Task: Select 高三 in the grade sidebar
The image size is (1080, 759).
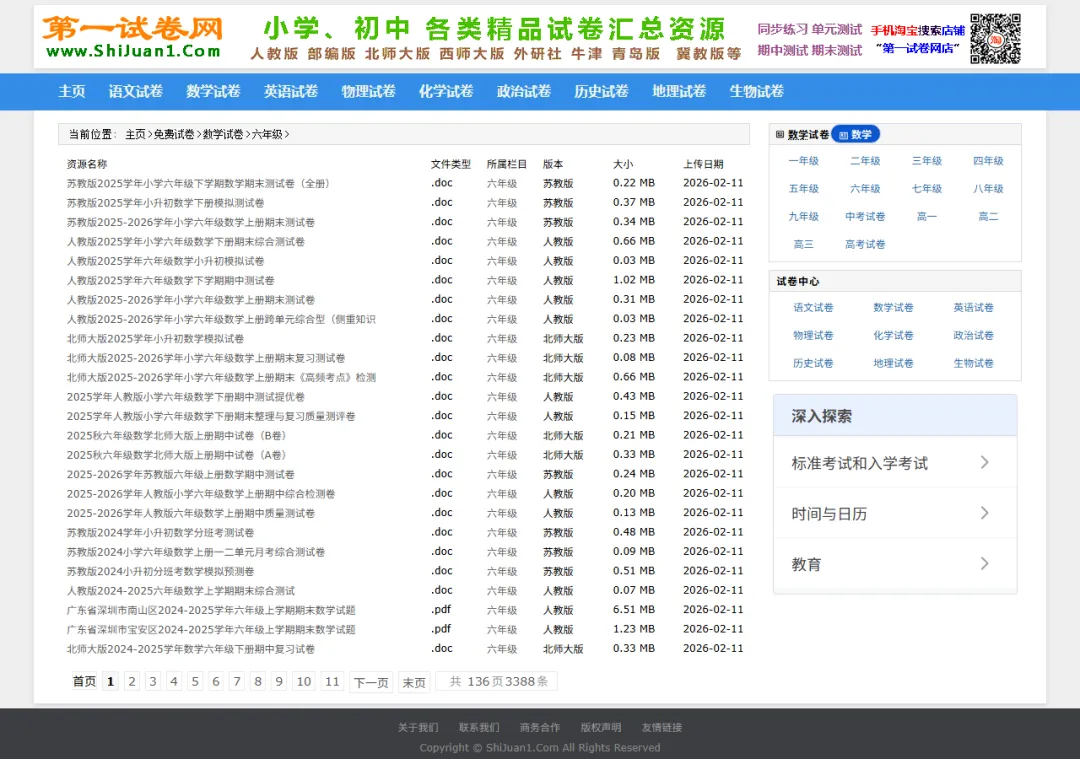Action: click(x=804, y=244)
